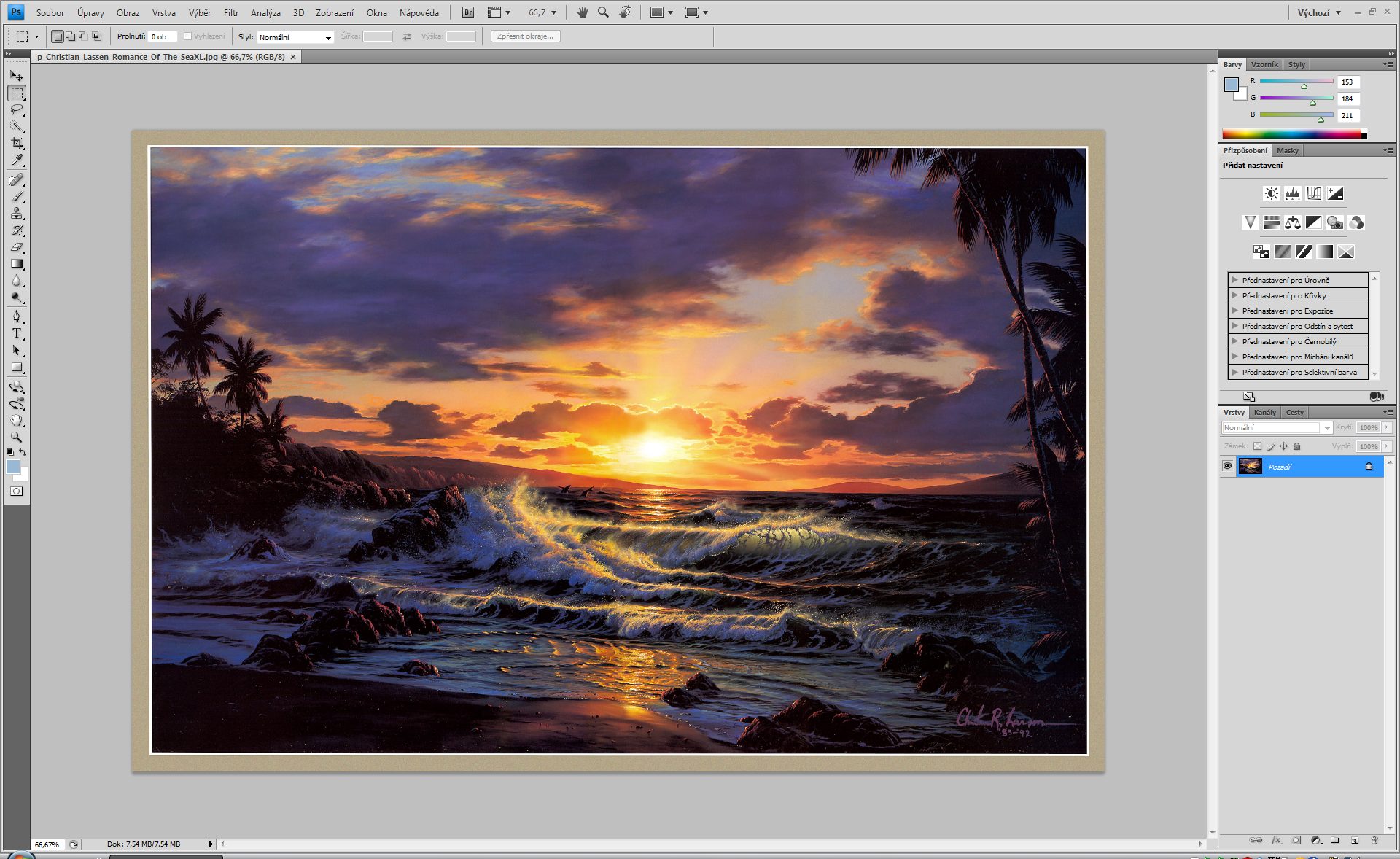1400x859 pixels.
Task: Select the 3D Rotate tool
Action: (x=17, y=387)
